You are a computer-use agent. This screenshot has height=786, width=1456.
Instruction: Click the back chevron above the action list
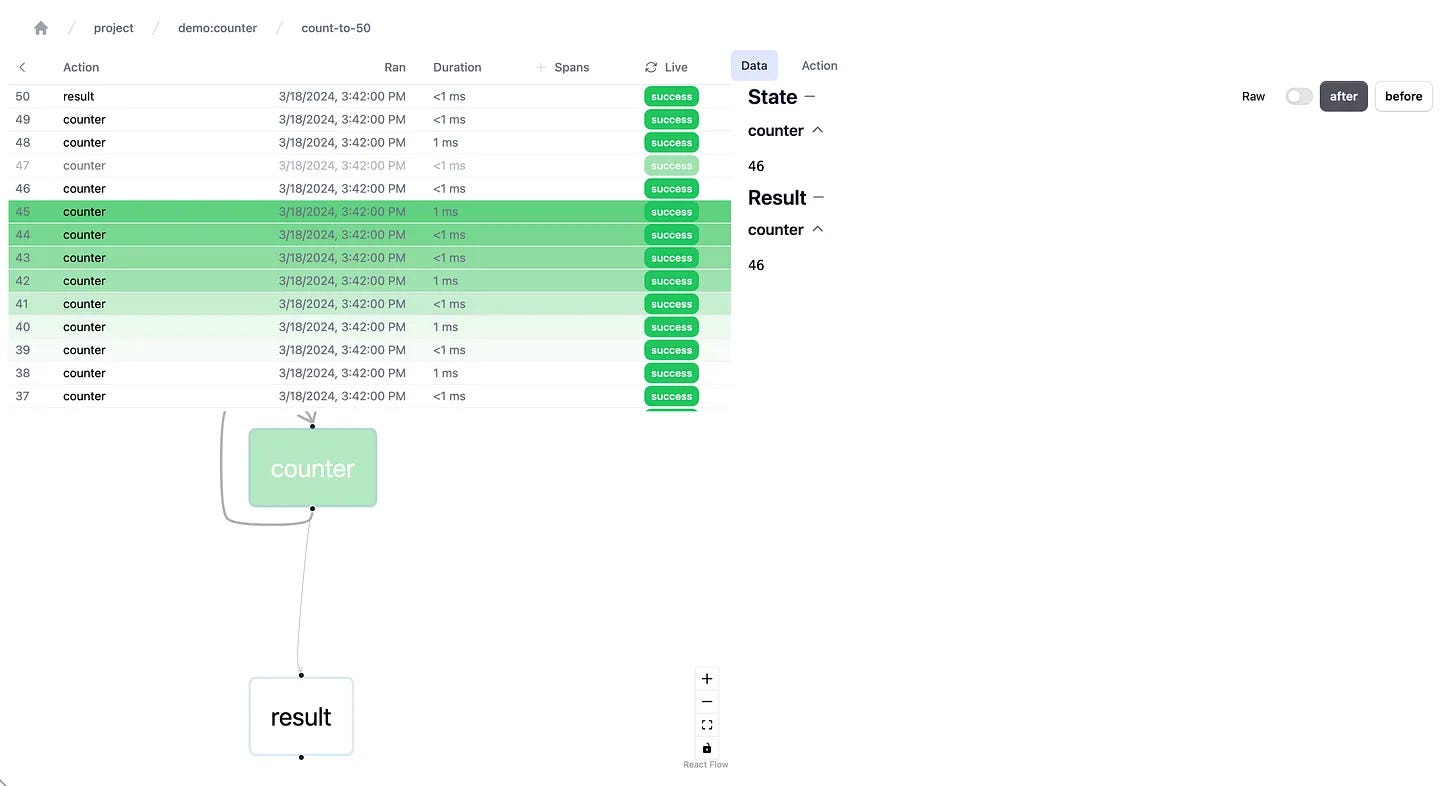(22, 67)
